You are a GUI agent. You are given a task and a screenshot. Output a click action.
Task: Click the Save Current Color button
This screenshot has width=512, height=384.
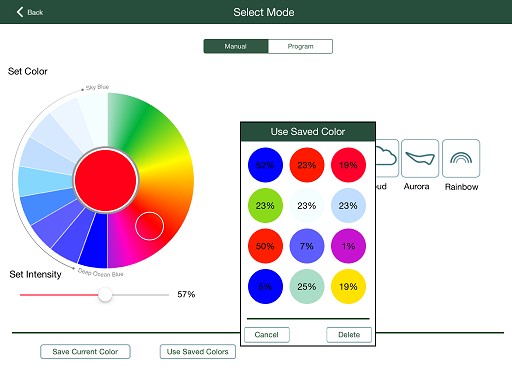[x=85, y=352]
